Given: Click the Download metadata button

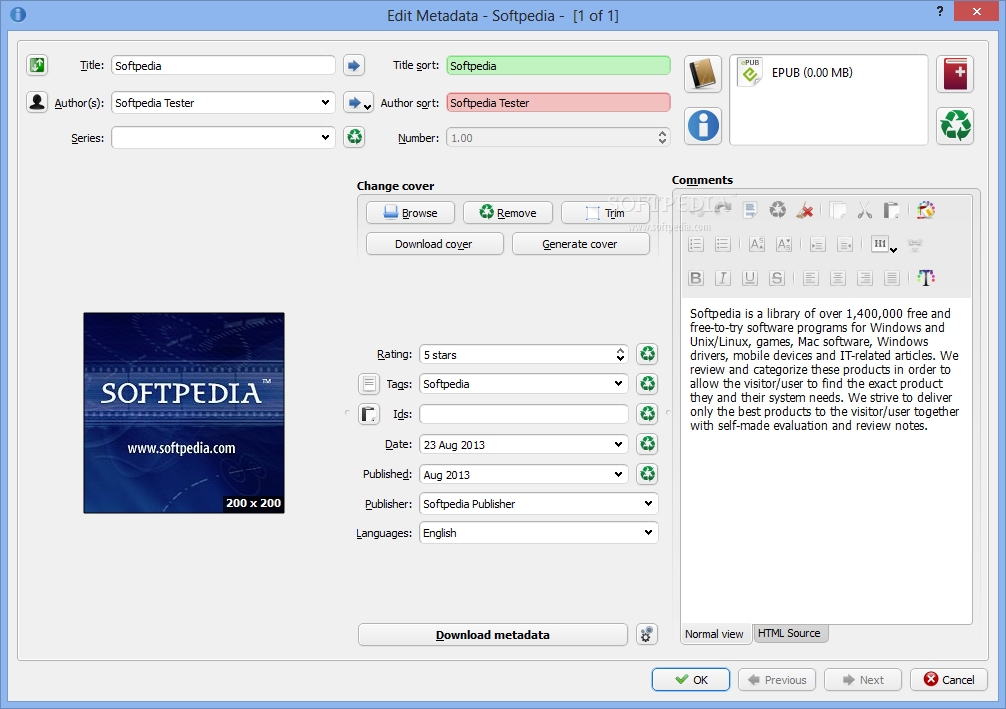Looking at the screenshot, I should click(493, 635).
